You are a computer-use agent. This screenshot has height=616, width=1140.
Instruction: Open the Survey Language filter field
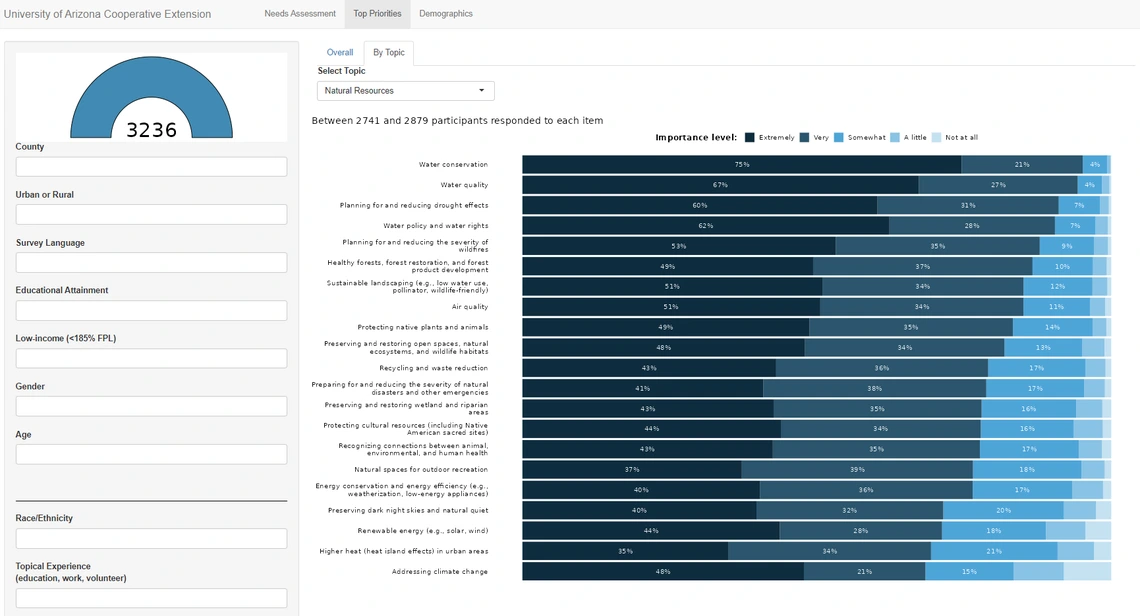click(151, 263)
